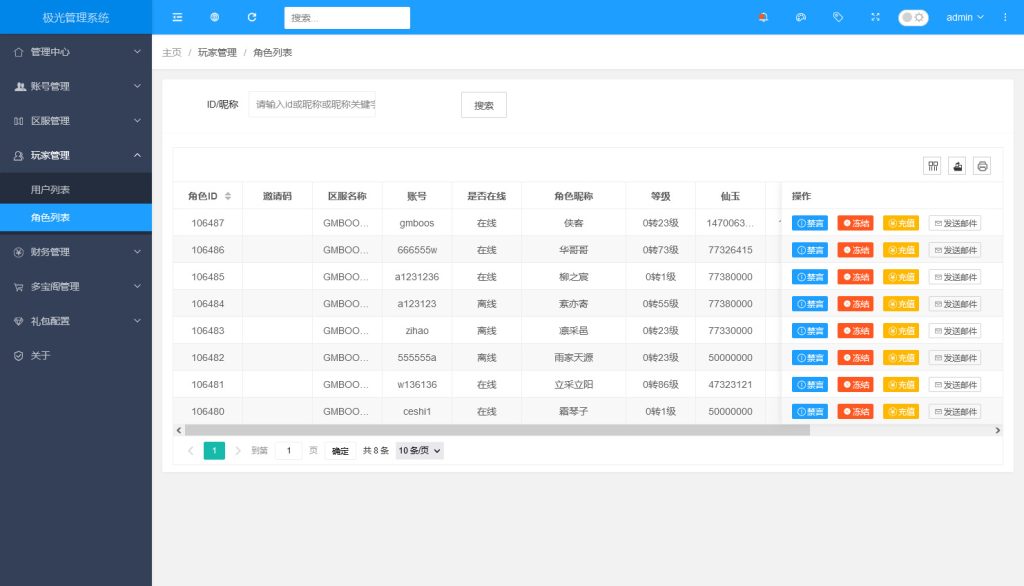Open the column display settings icon above the table
Image resolution: width=1024 pixels, height=586 pixels.
932,166
